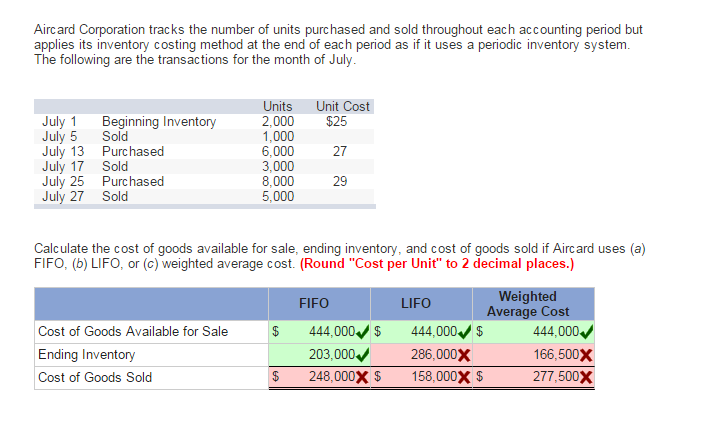Viewport: 727px width, 437px height.
Task: Click the 'Units' column header in transactions table
Action: point(277,106)
